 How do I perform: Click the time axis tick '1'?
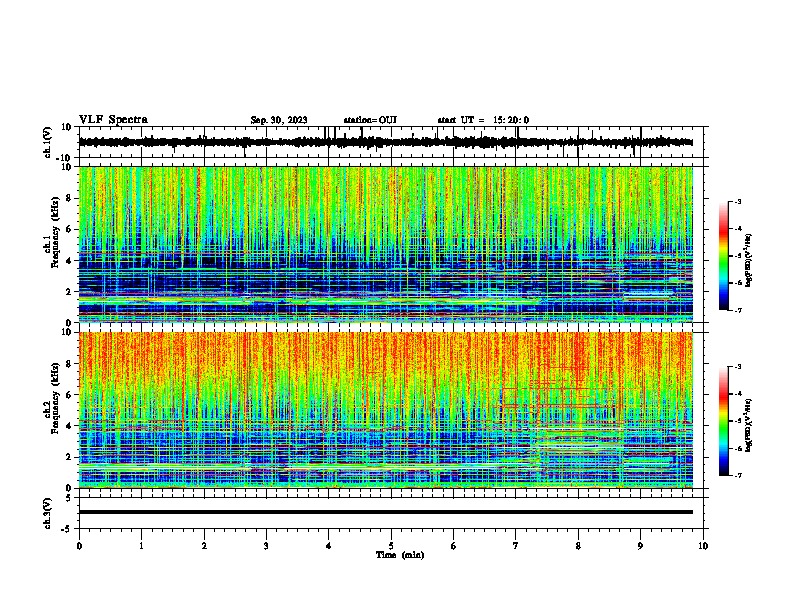[141, 546]
